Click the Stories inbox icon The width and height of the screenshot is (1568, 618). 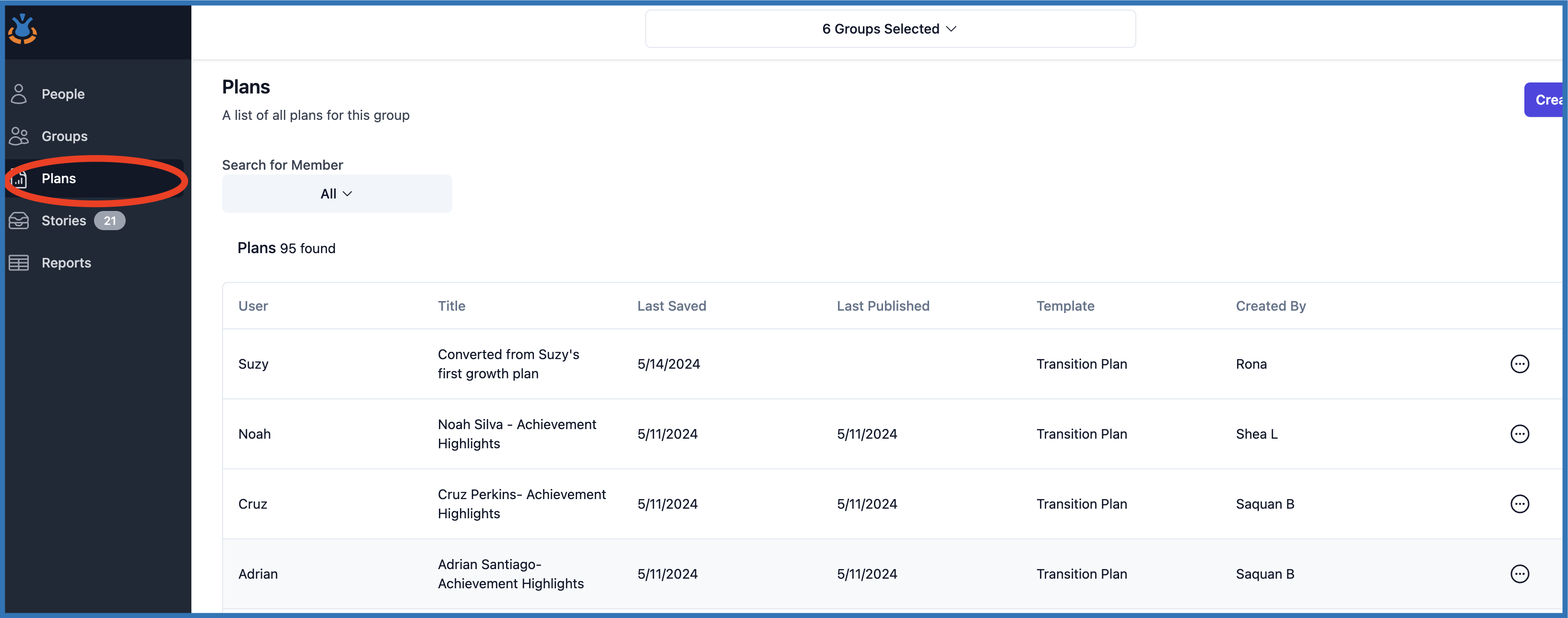click(19, 221)
